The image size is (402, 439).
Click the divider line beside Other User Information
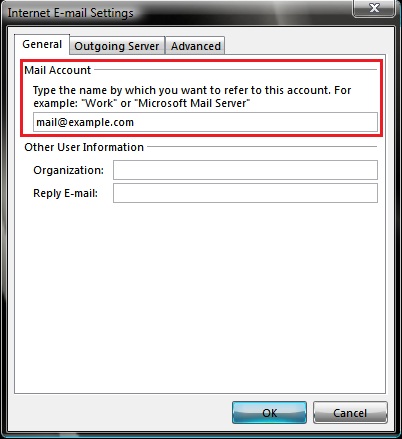coord(262,146)
